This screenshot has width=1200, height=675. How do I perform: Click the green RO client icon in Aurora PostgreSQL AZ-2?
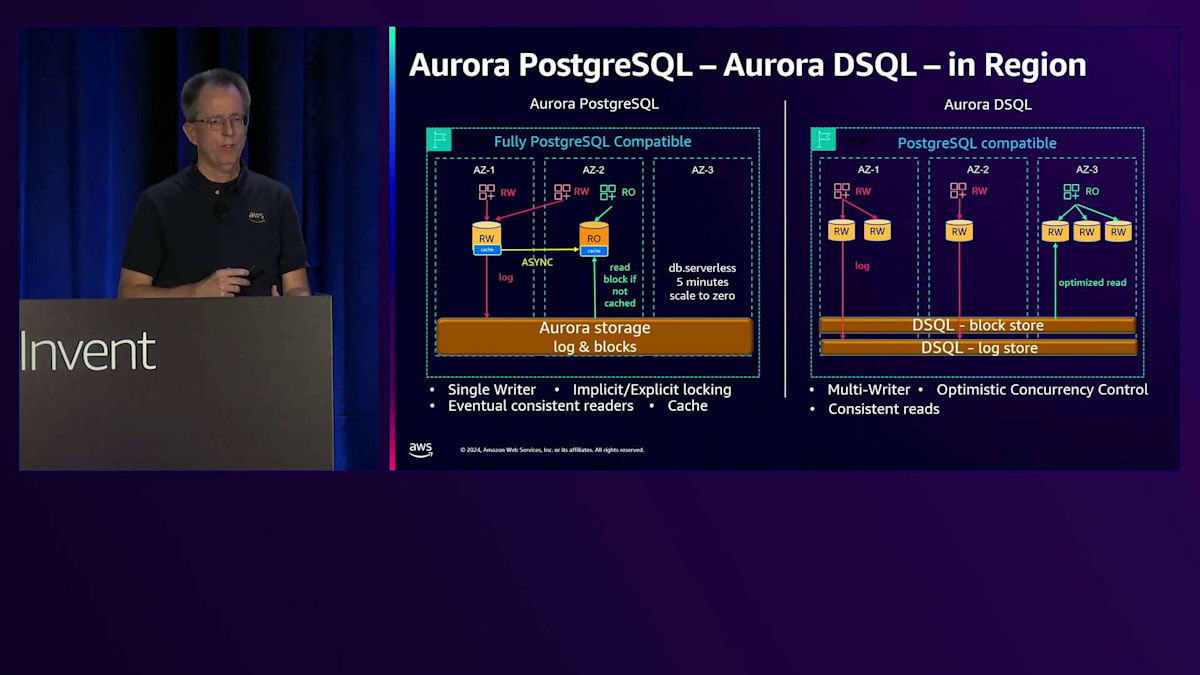click(609, 192)
